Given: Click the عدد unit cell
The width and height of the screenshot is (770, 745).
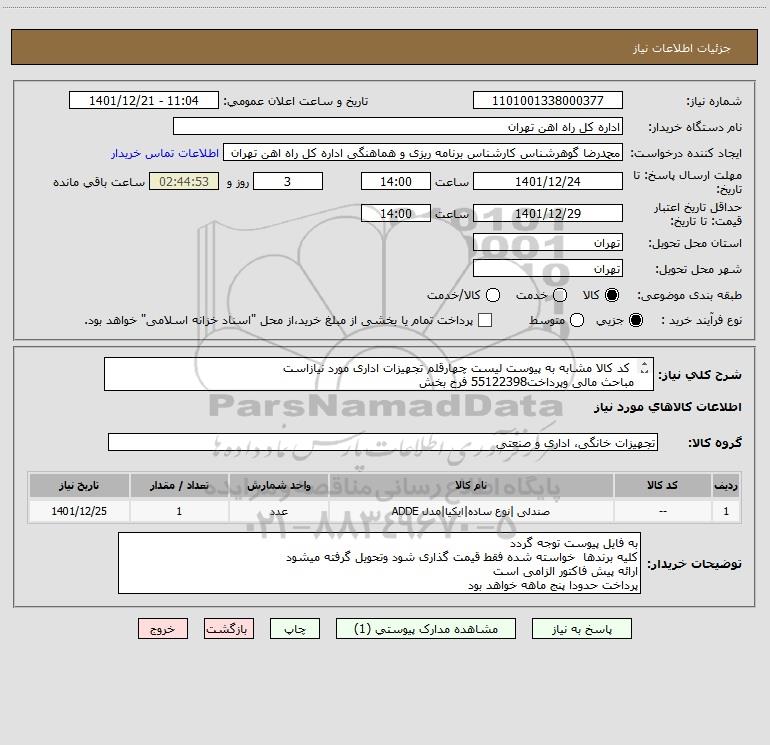Looking at the screenshot, I should (x=278, y=511).
